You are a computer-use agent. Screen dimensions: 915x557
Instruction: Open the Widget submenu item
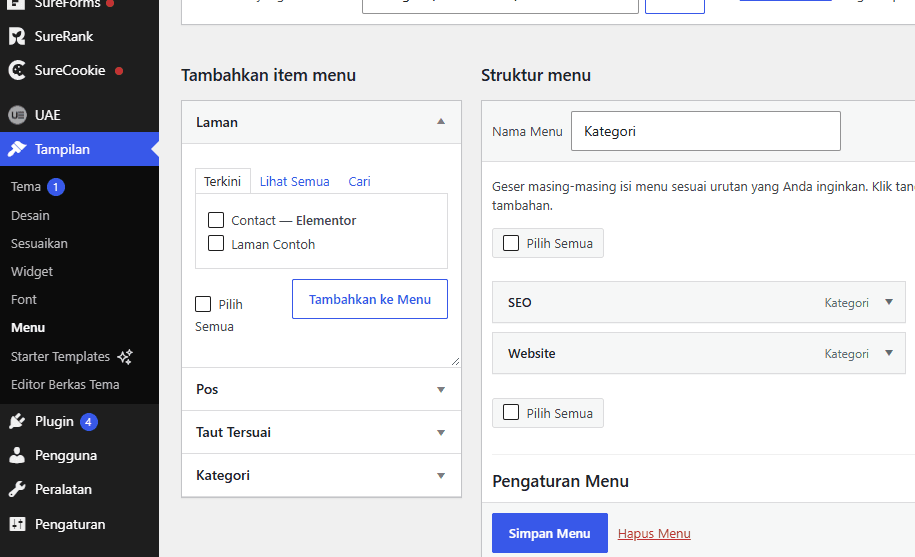(32, 271)
